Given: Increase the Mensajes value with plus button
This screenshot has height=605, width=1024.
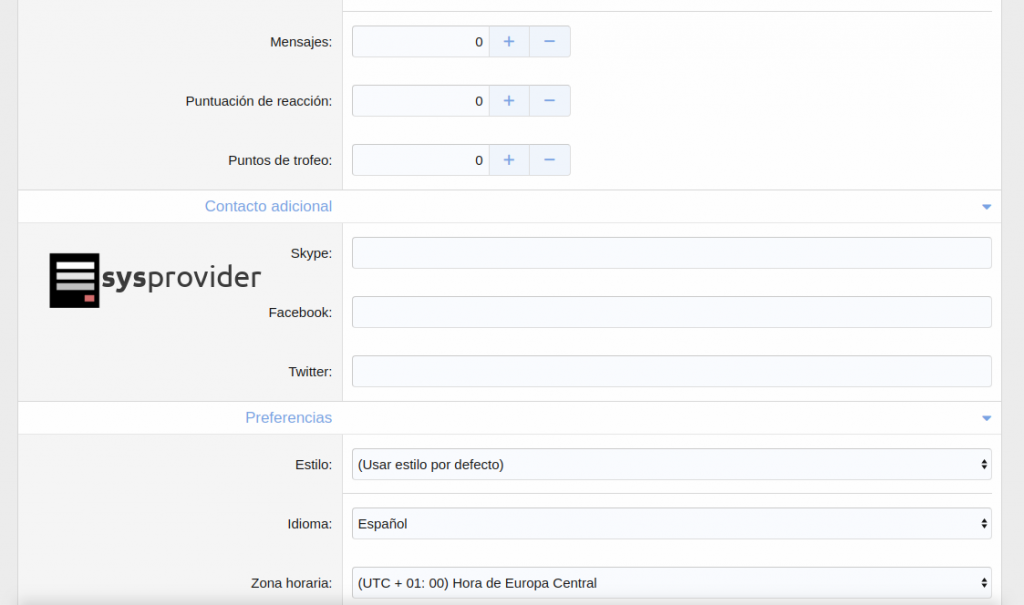Looking at the screenshot, I should coord(509,42).
